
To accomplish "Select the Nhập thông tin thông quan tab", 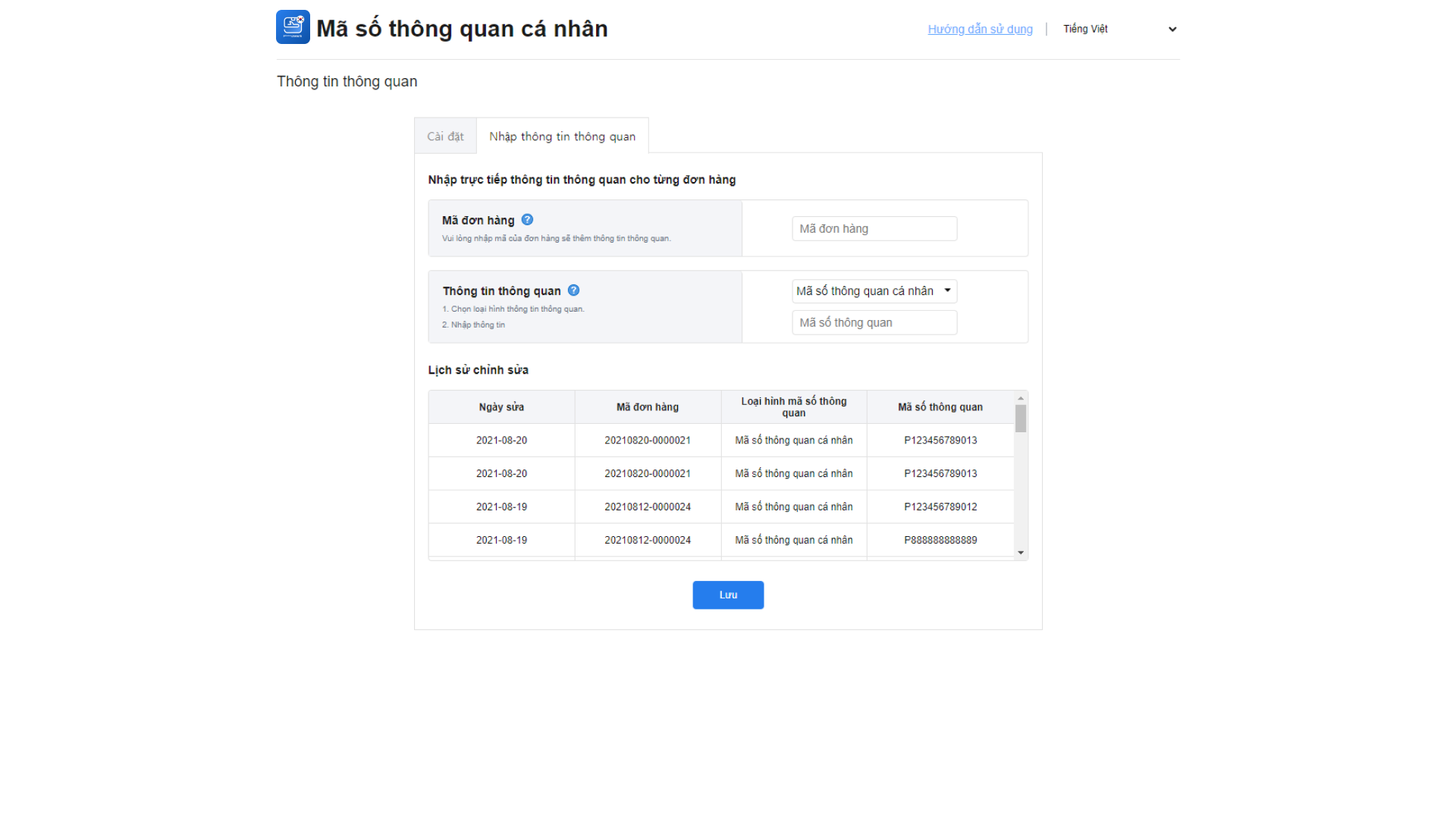I will tap(562, 136).
